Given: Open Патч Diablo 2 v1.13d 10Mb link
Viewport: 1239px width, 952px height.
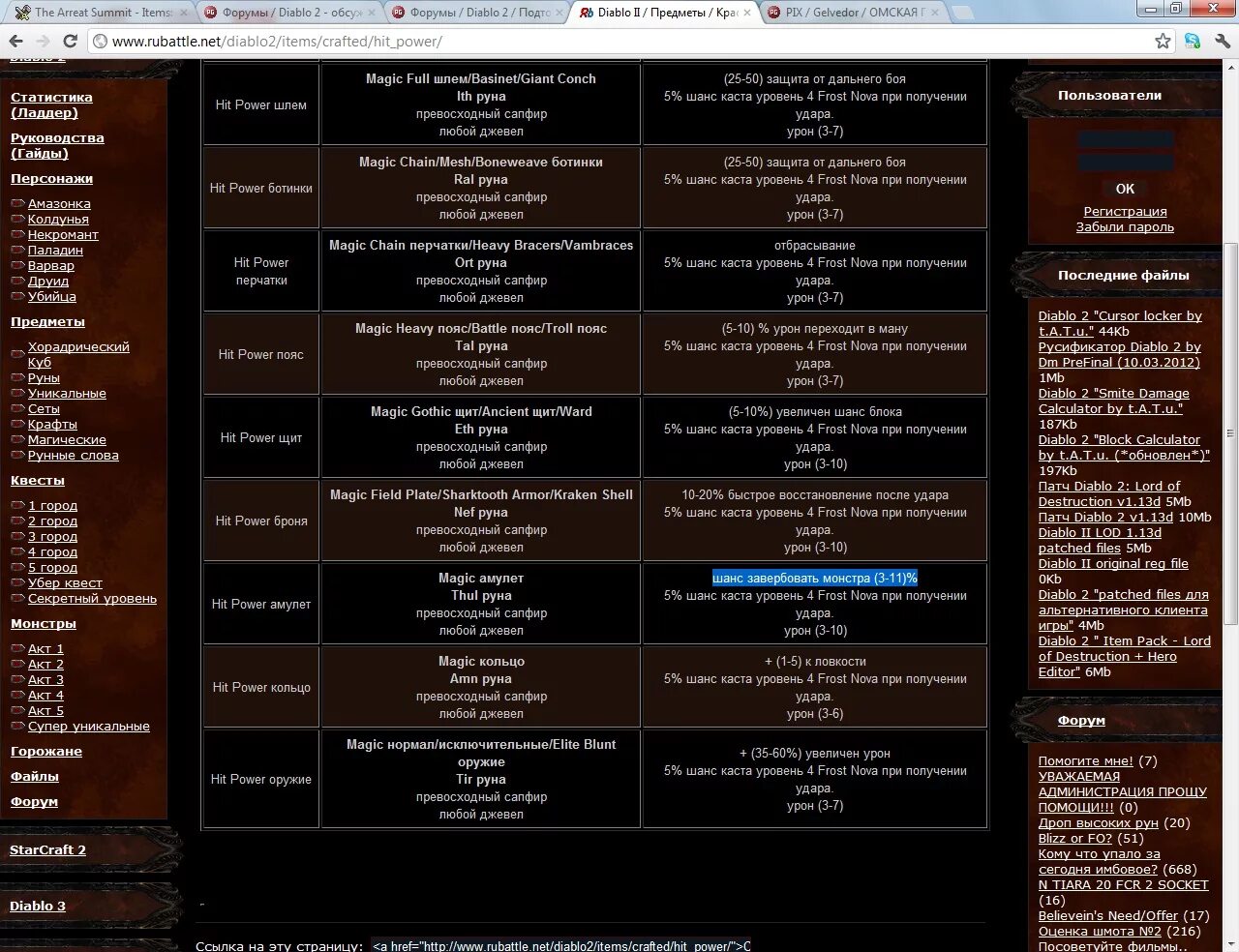Looking at the screenshot, I should click(x=1105, y=518).
